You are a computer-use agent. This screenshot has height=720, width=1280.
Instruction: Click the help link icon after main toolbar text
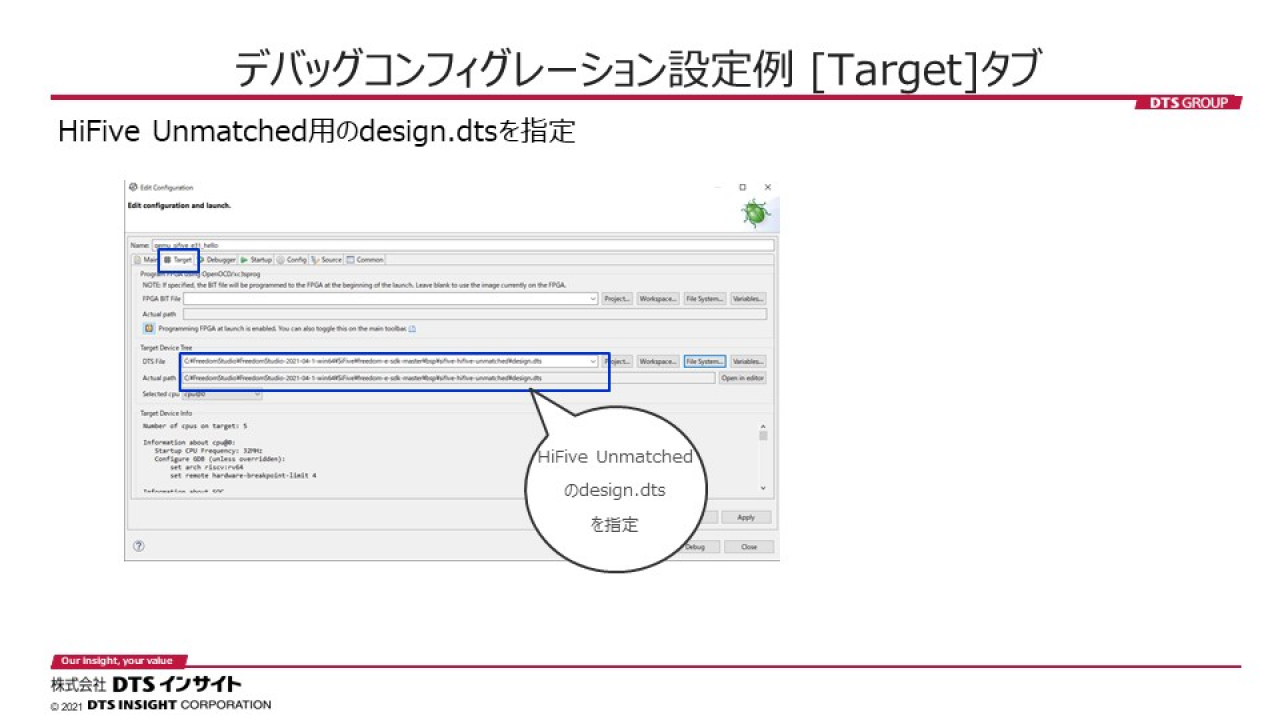coord(412,327)
